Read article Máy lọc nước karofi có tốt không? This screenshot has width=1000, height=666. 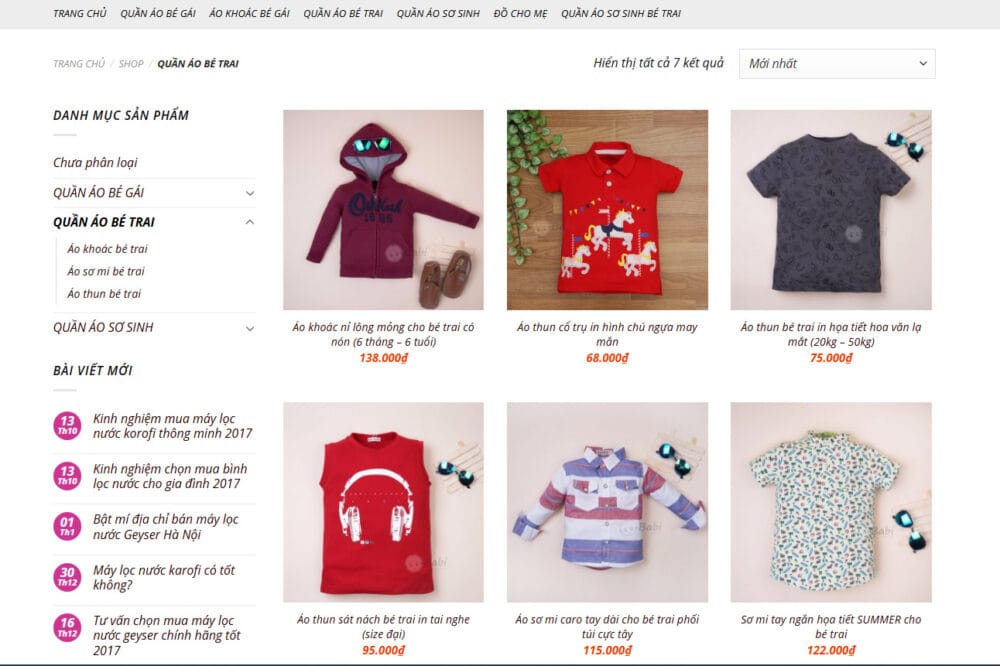tap(164, 577)
